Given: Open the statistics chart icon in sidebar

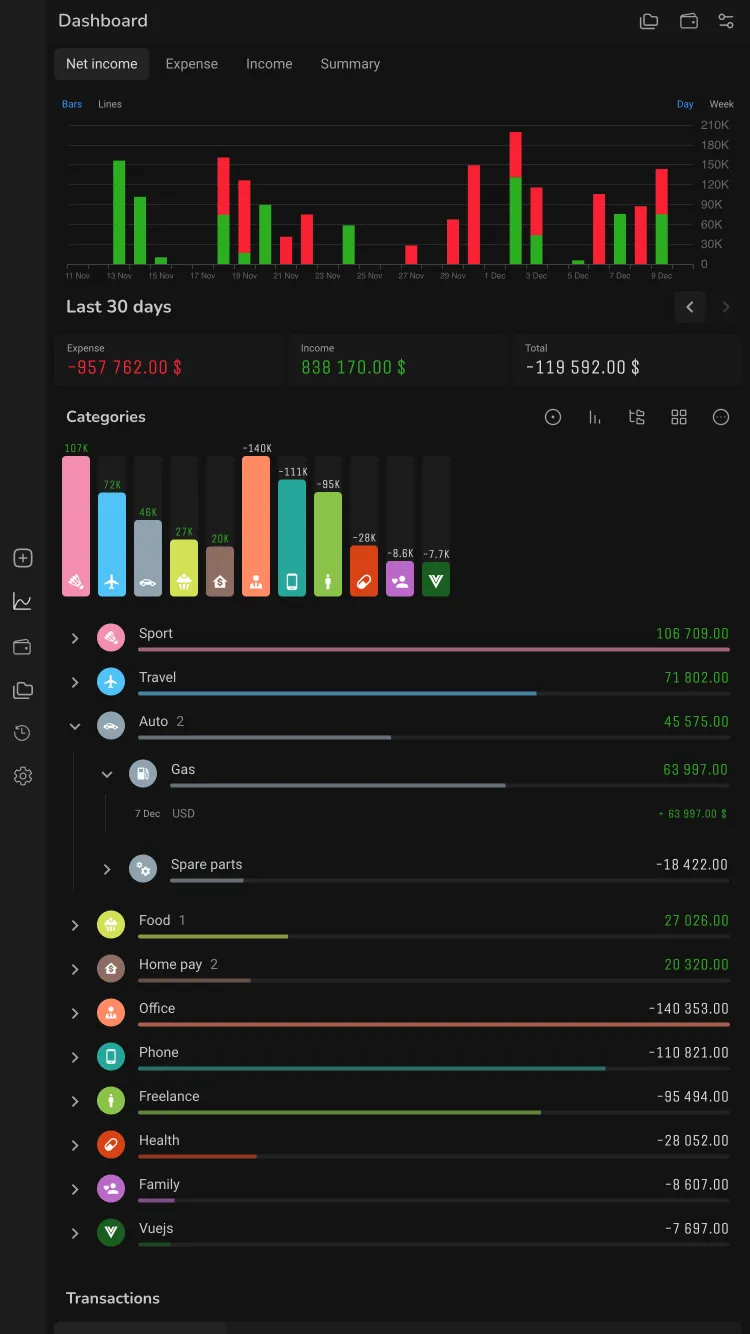Looking at the screenshot, I should tap(23, 602).
